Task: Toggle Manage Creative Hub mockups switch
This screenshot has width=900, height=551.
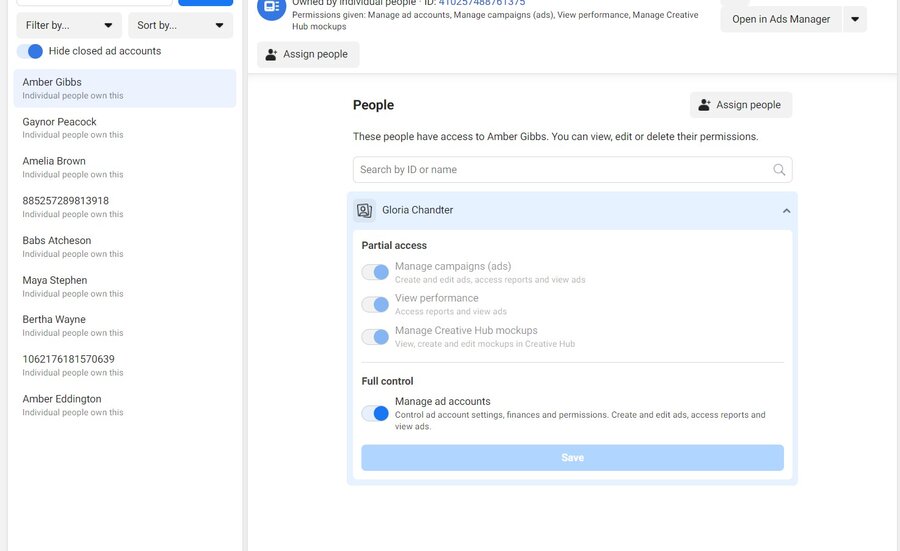Action: (x=375, y=336)
